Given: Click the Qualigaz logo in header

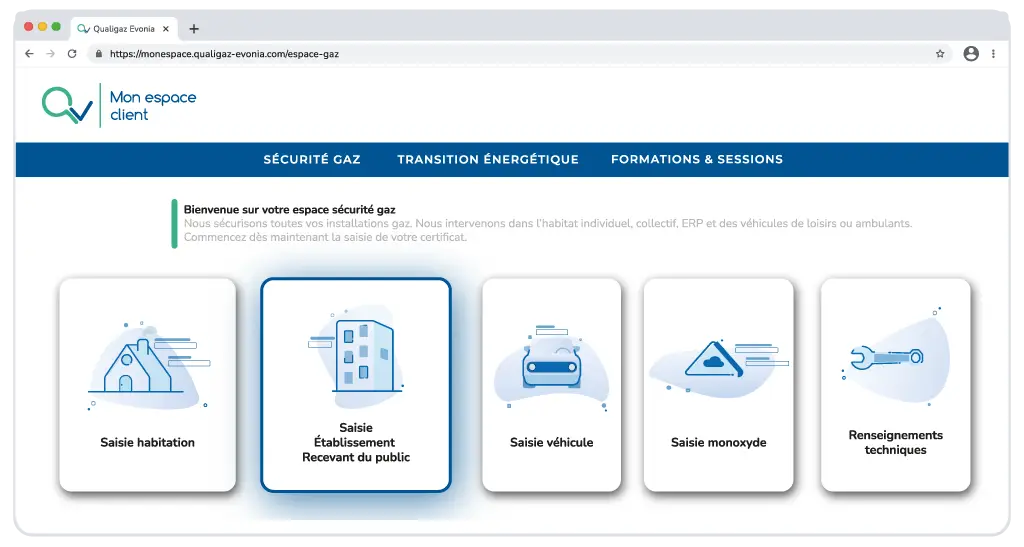Looking at the screenshot, I should (x=67, y=105).
